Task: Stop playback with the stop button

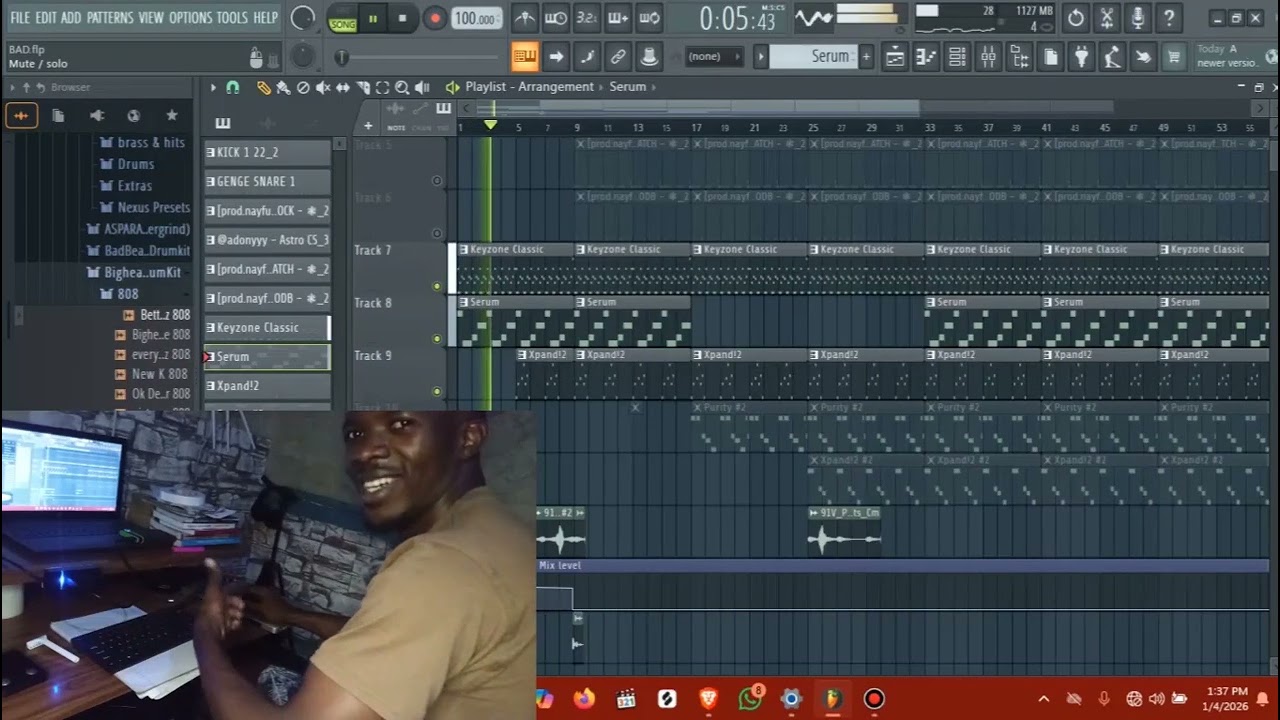Action: pyautogui.click(x=402, y=18)
